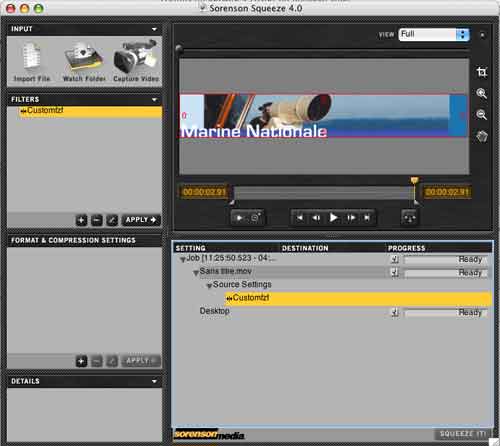Select the crop tool beside the preview
Image resolution: width=500 pixels, height=446 pixels.
tap(482, 72)
